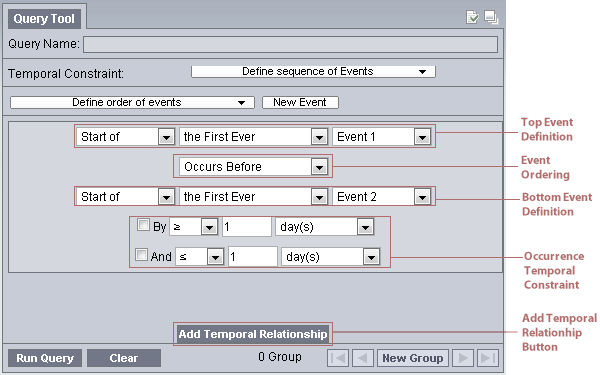Go to previous group arrow button

point(363,358)
